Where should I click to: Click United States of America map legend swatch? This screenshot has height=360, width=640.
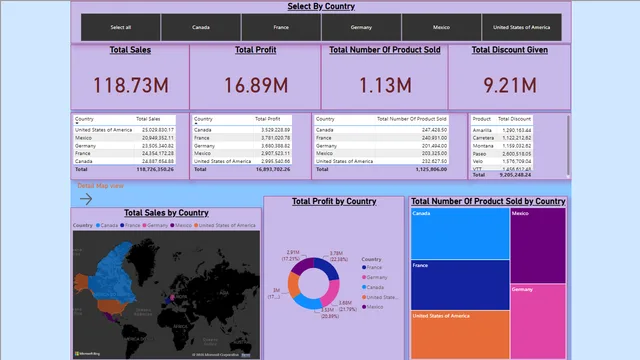[x=196, y=225]
